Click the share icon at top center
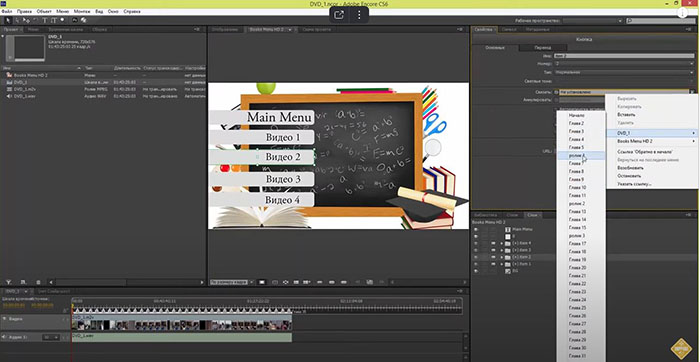Viewport: 700px width, 362px height. (x=339, y=15)
